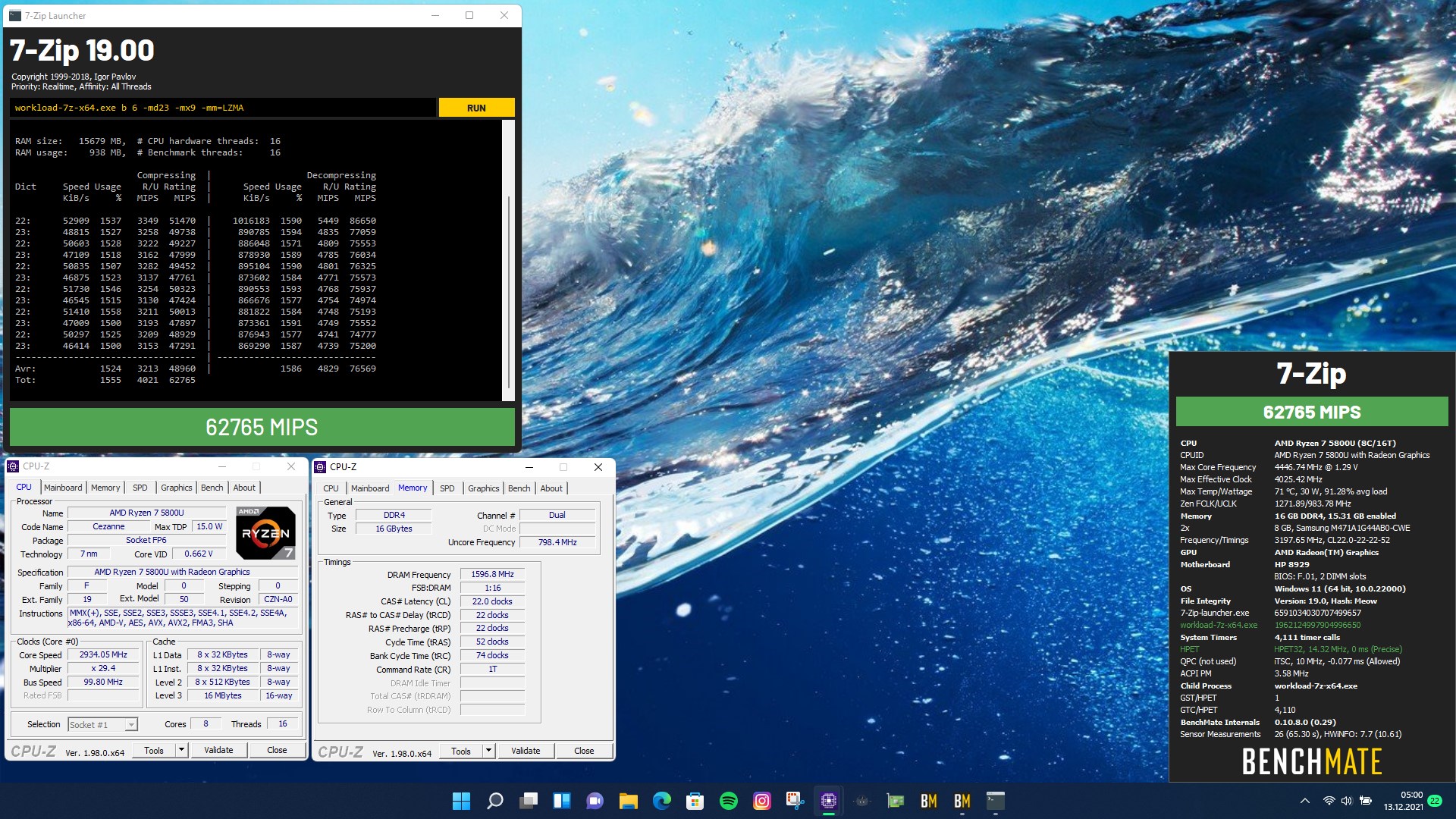Click the green 62765 MIPS score in the BenchMate panel
The height and width of the screenshot is (819, 1456).
click(1312, 412)
